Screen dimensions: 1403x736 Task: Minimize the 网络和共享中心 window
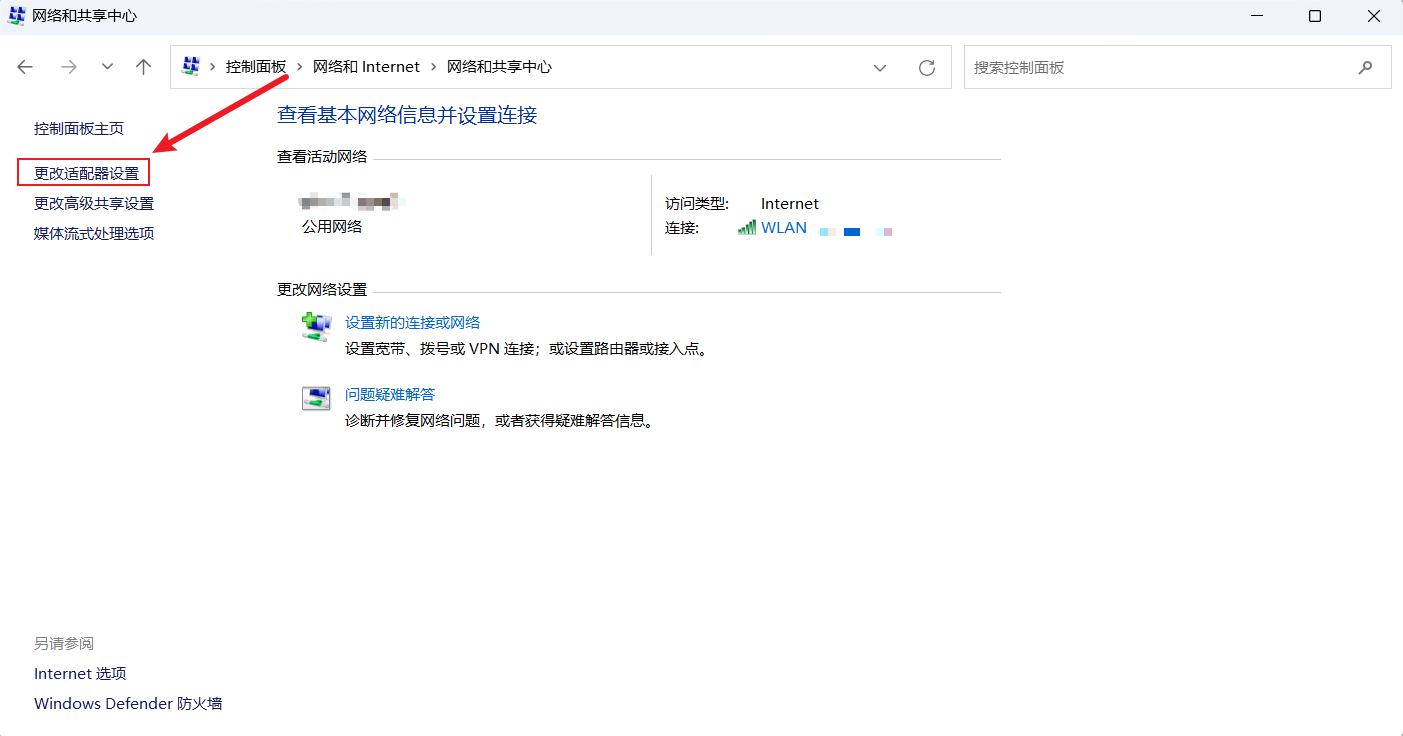tap(1257, 16)
